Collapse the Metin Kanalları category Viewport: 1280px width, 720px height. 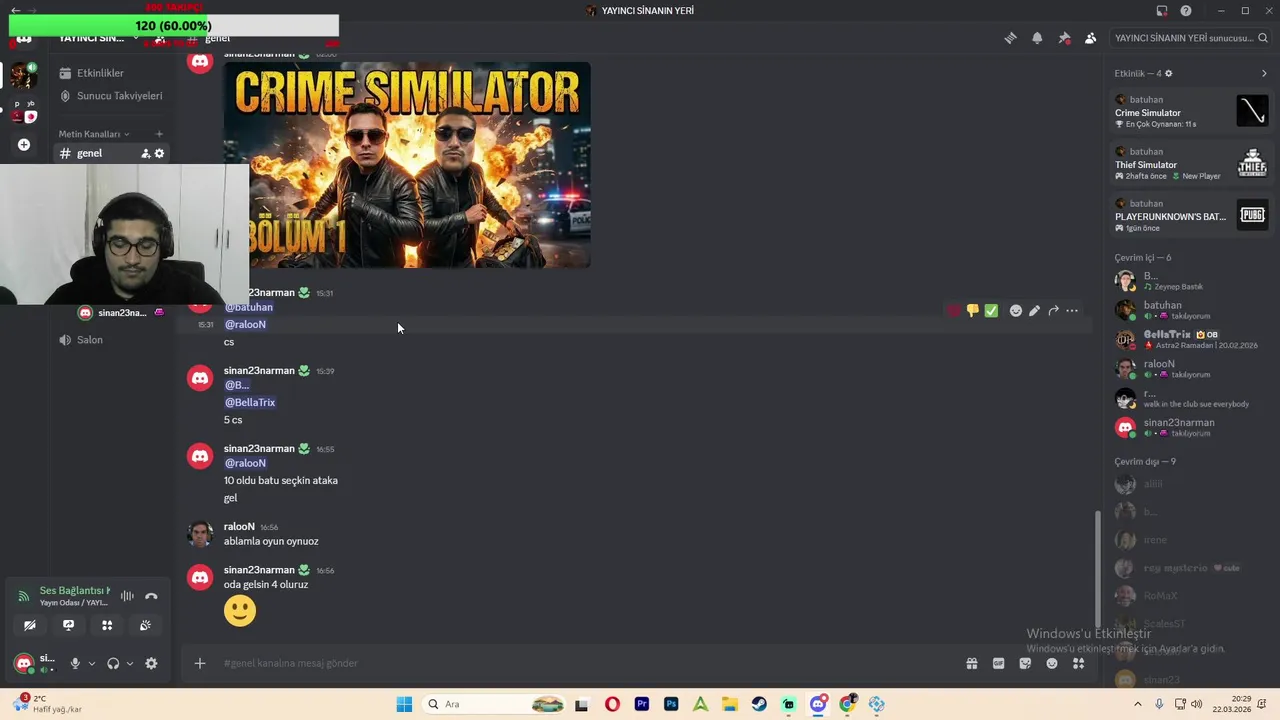(x=94, y=134)
